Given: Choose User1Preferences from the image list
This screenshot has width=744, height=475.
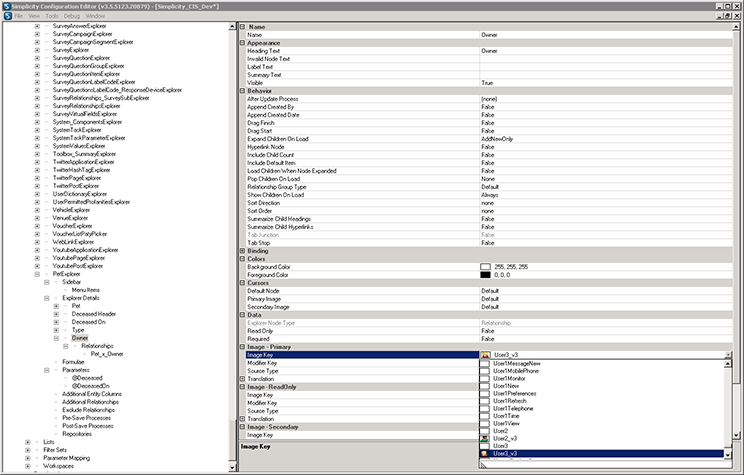Looking at the screenshot, I should tap(514, 393).
